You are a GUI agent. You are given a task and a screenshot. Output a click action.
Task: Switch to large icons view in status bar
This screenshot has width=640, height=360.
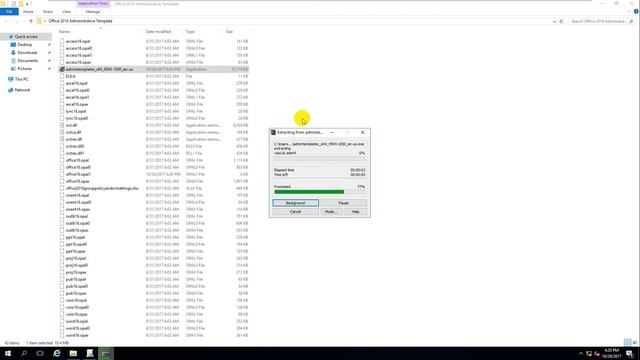[x=635, y=342]
